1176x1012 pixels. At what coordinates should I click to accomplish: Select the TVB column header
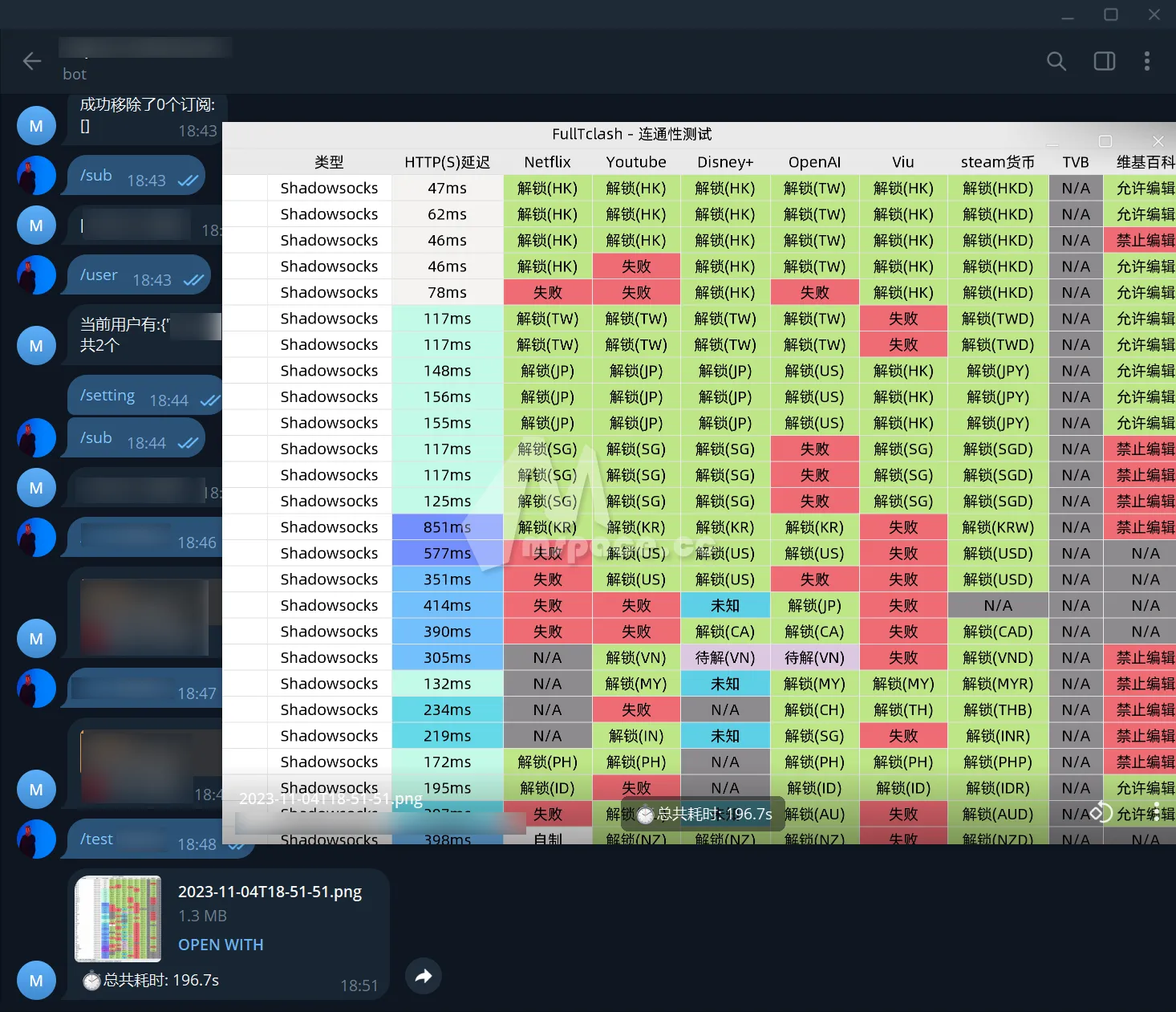pos(1076,162)
